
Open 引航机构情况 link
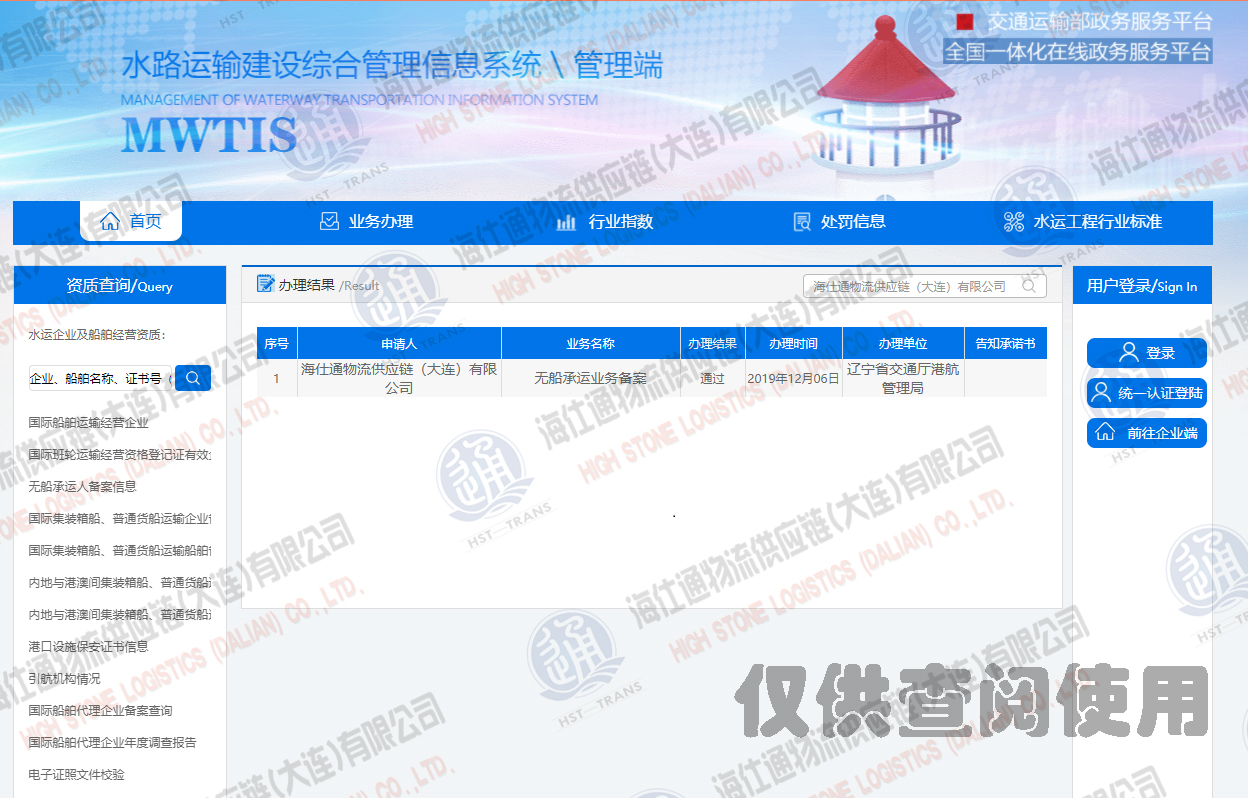64,679
